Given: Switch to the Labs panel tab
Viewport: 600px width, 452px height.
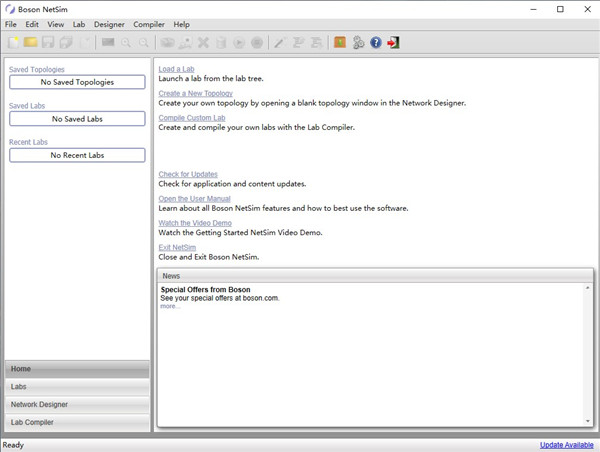Looking at the screenshot, I should 77,387.
